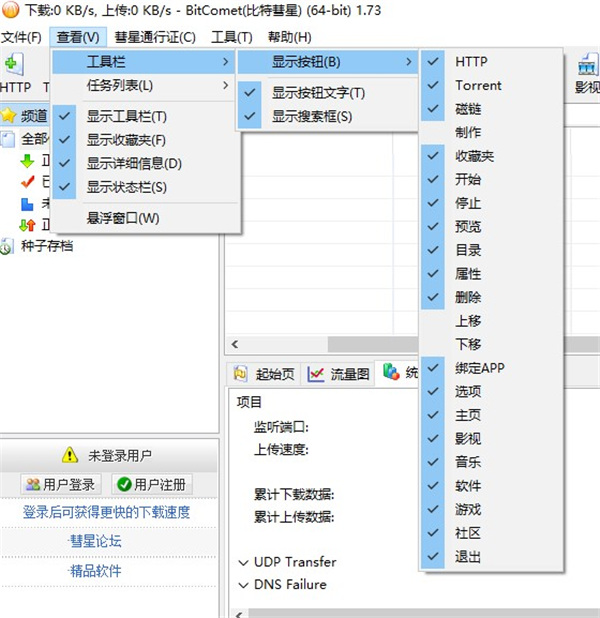Open the 帮助(H) menu
The width and height of the screenshot is (600, 618).
290,37
